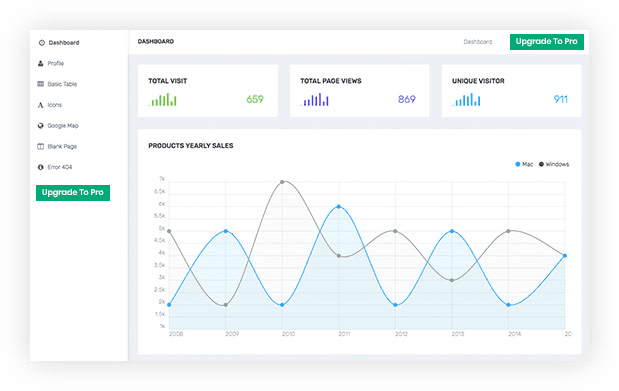
Task: Click the Icons letter A icon
Action: pos(40,105)
